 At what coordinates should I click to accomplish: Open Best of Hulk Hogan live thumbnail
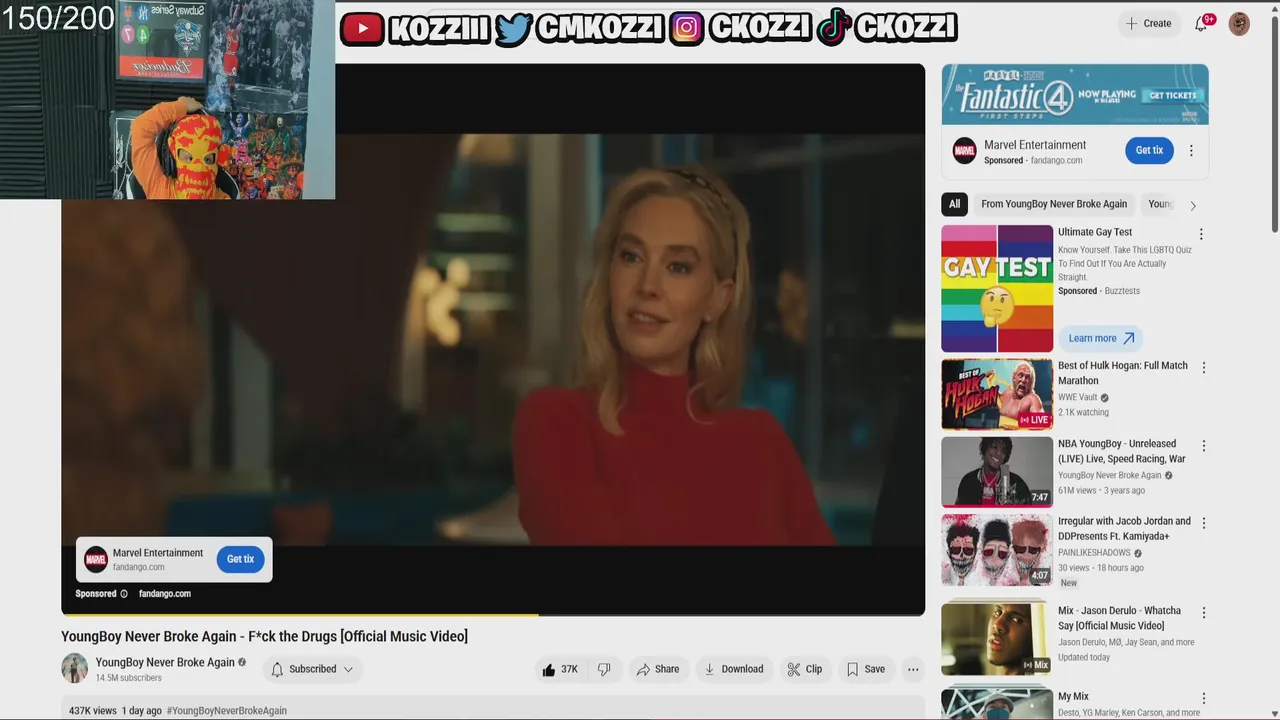997,394
